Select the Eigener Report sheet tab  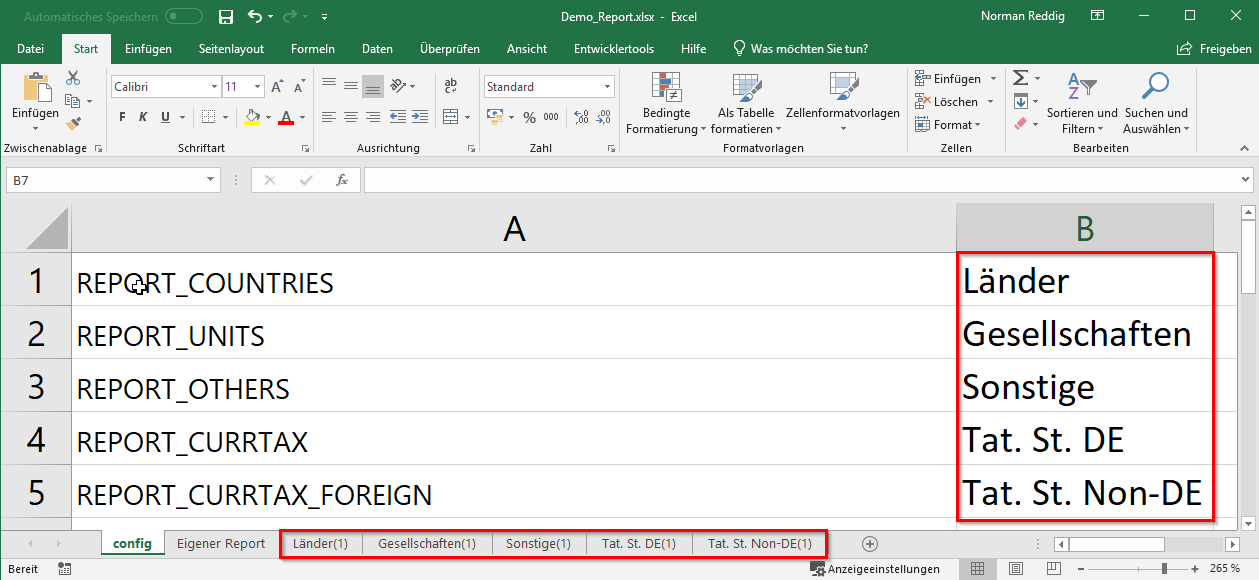(x=221, y=544)
